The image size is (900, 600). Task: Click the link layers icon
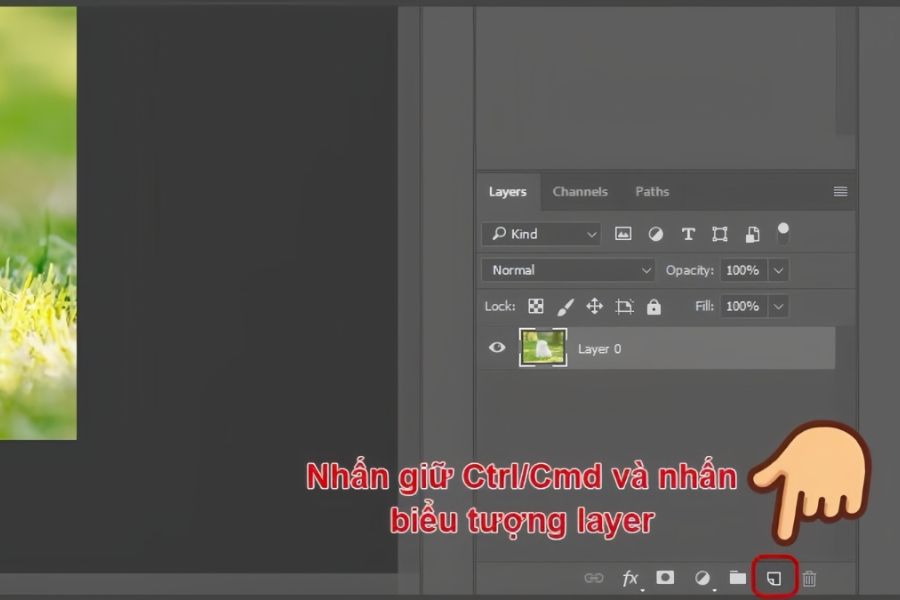click(594, 578)
